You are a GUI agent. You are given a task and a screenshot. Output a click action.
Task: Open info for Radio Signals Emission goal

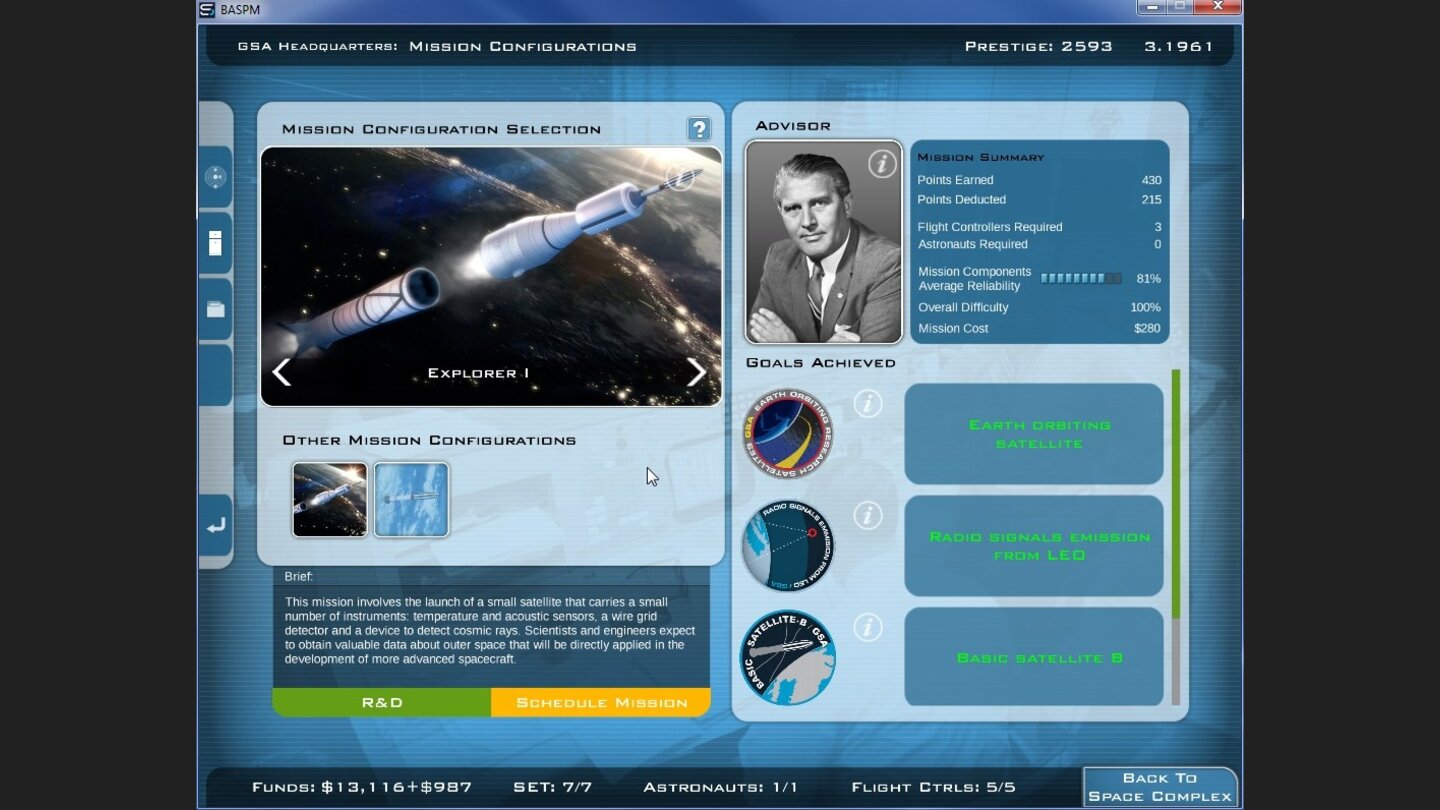coord(868,517)
